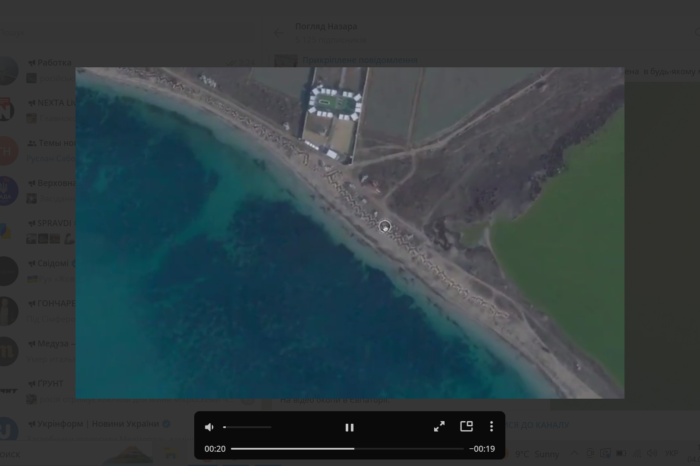Go back using the arrow beside Погляд Назара
700x466 pixels.
point(279,33)
